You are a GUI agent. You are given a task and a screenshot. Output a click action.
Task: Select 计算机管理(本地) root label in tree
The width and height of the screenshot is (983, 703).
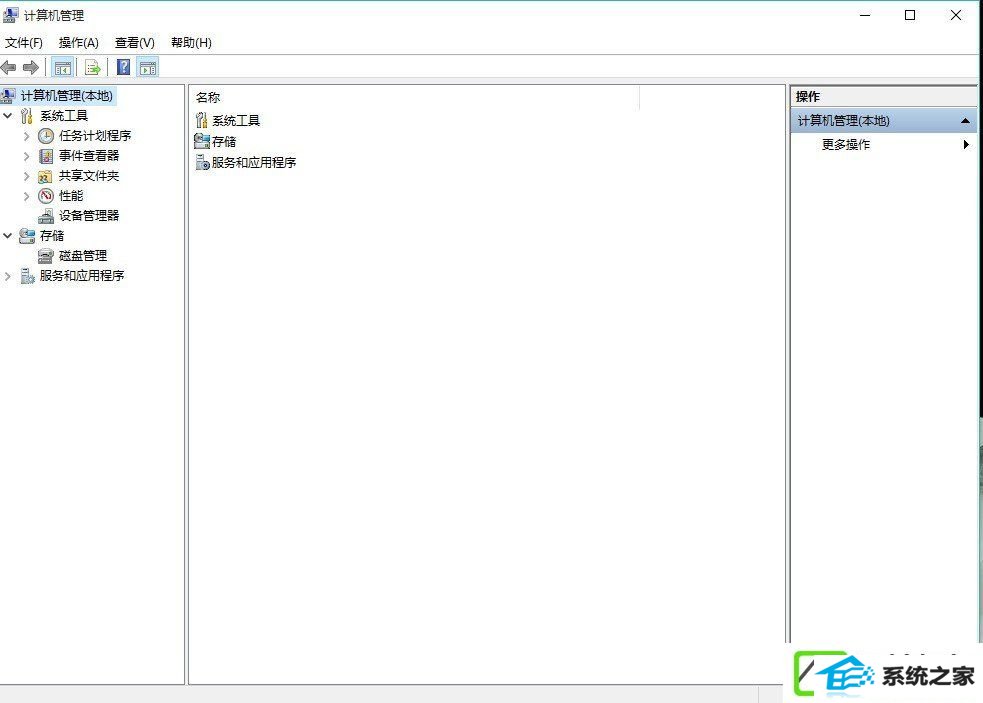(x=66, y=95)
